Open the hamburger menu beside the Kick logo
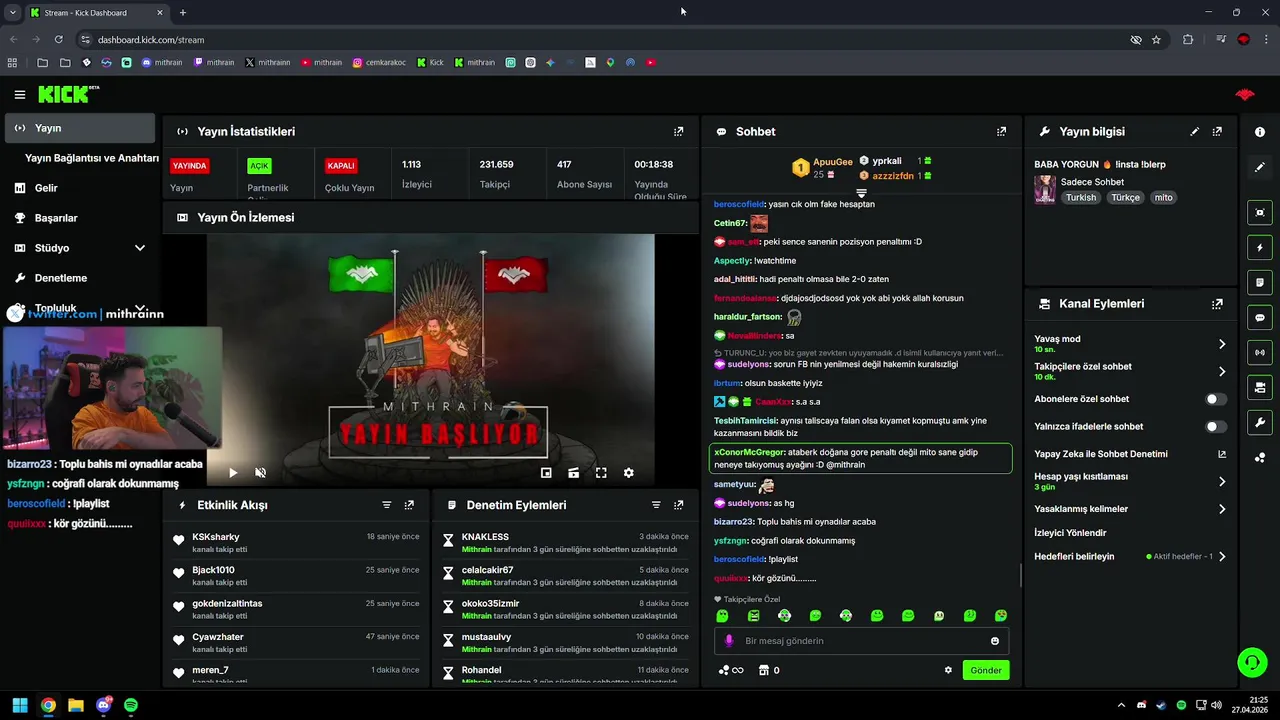This screenshot has width=1280, height=720. click(20, 95)
